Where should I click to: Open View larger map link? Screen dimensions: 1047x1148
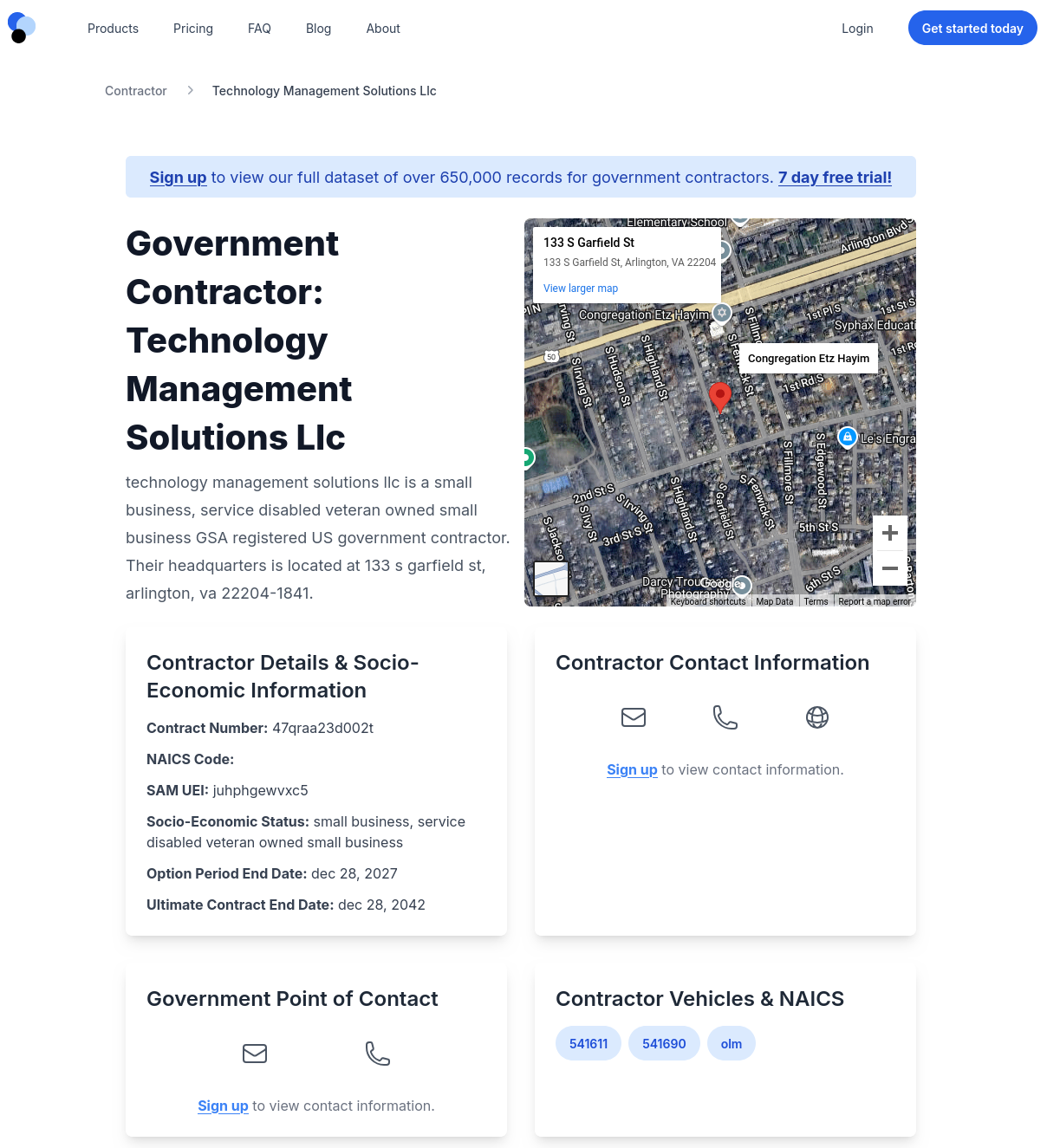(581, 289)
